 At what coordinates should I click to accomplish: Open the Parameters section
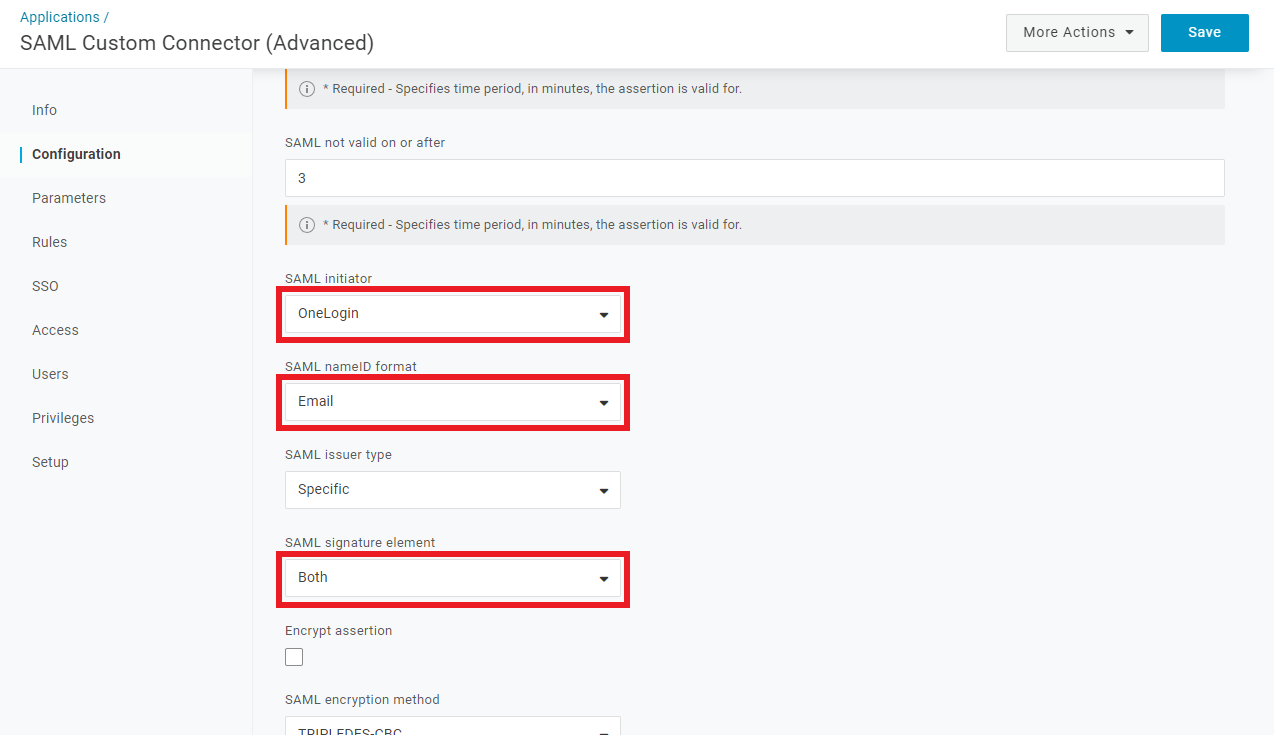coord(69,198)
